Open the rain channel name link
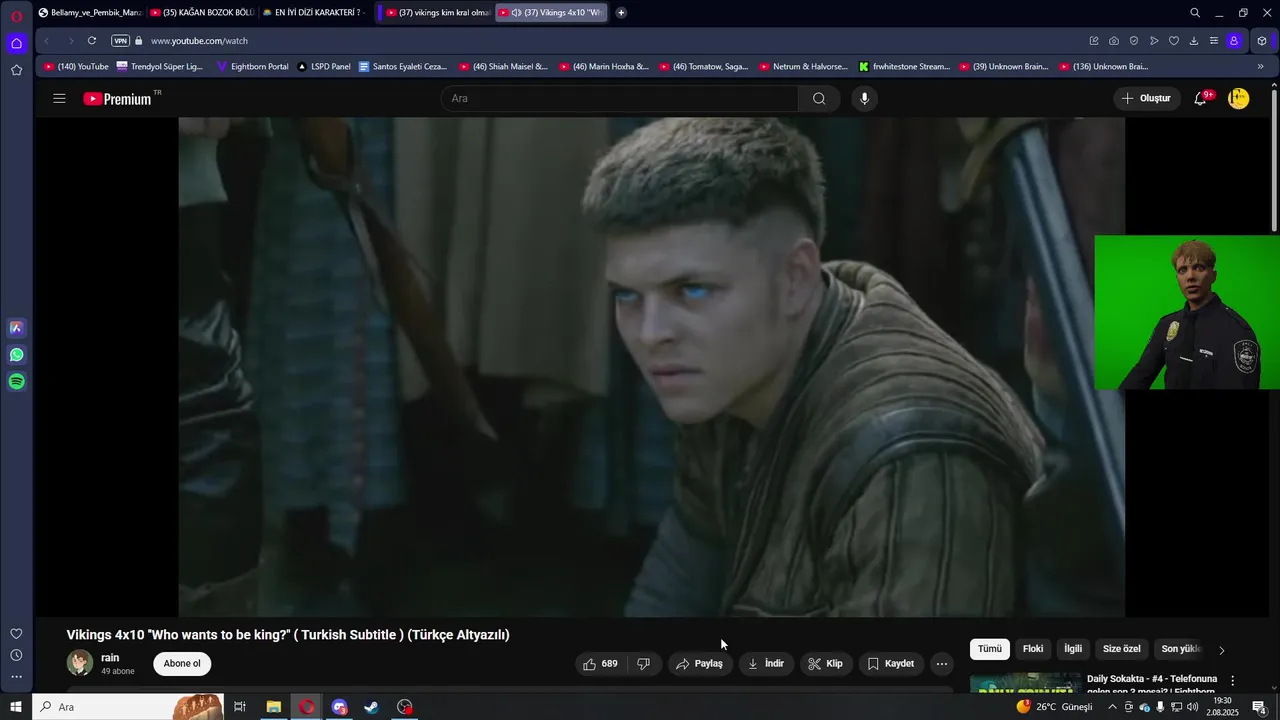 pos(110,658)
